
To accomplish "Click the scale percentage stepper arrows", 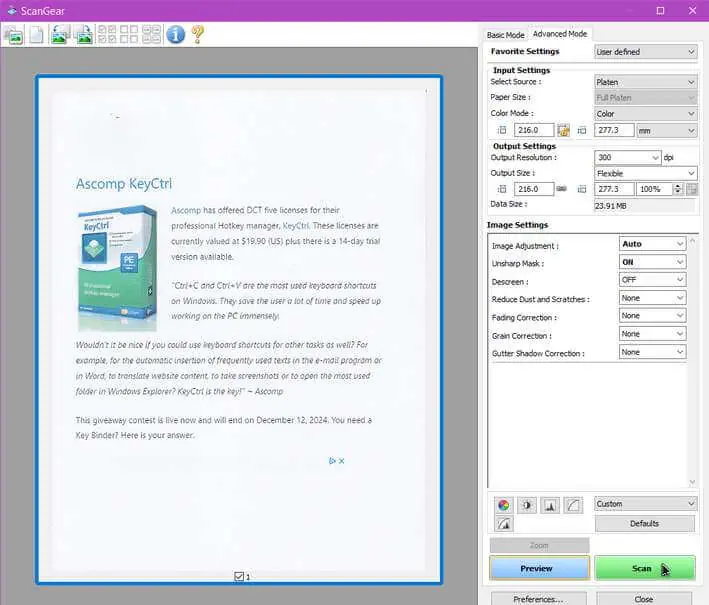I will 677,189.
